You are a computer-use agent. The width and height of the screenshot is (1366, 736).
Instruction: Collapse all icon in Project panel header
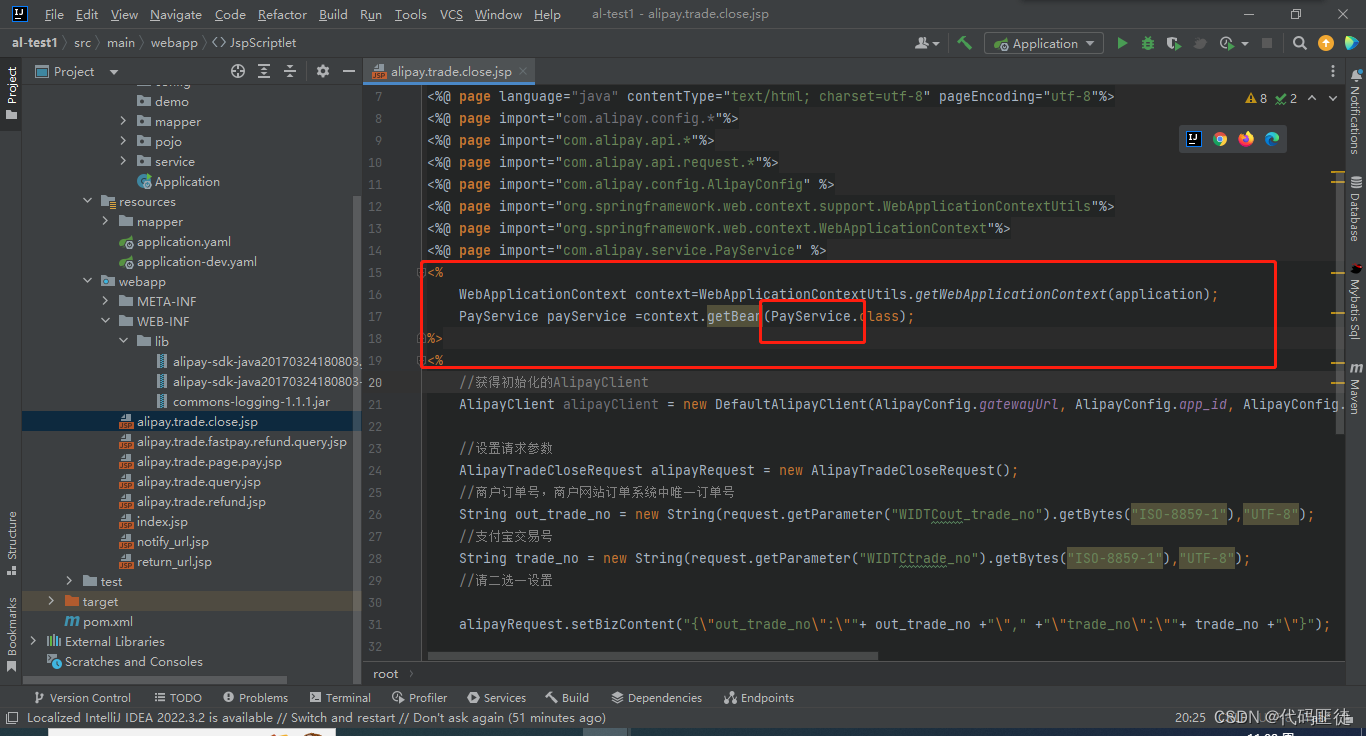290,71
